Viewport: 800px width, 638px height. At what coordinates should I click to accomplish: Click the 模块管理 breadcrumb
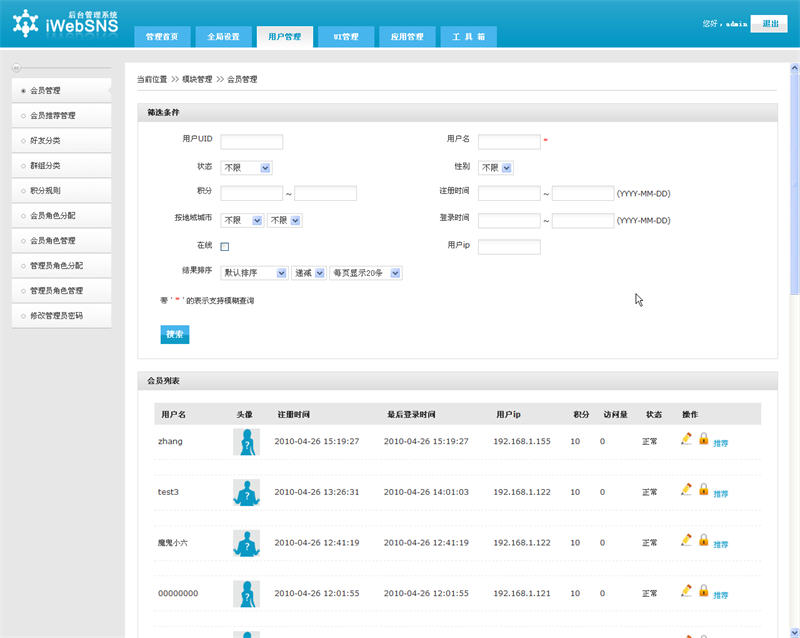[197, 79]
